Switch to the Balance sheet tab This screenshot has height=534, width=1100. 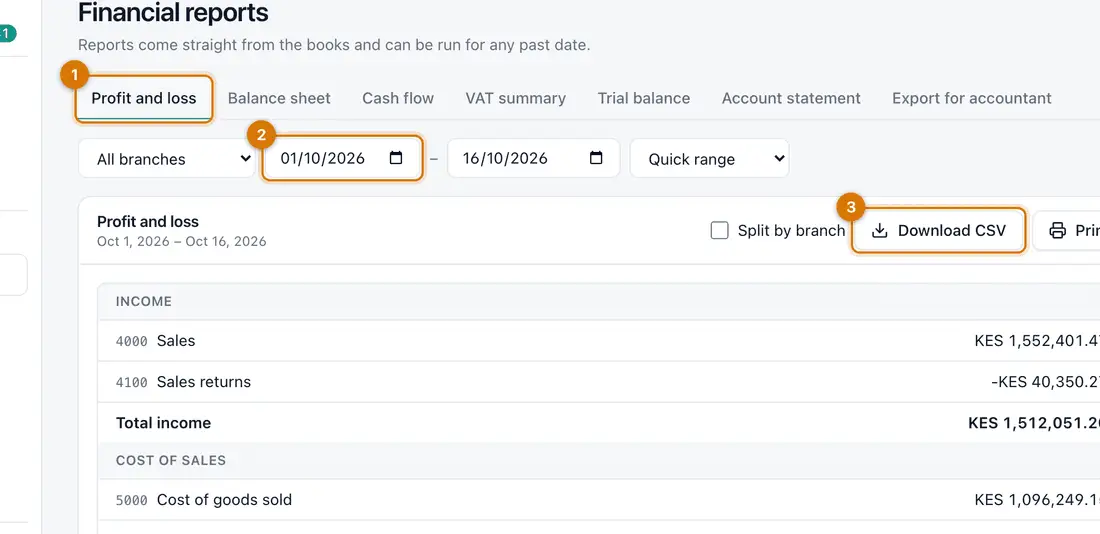pos(279,98)
